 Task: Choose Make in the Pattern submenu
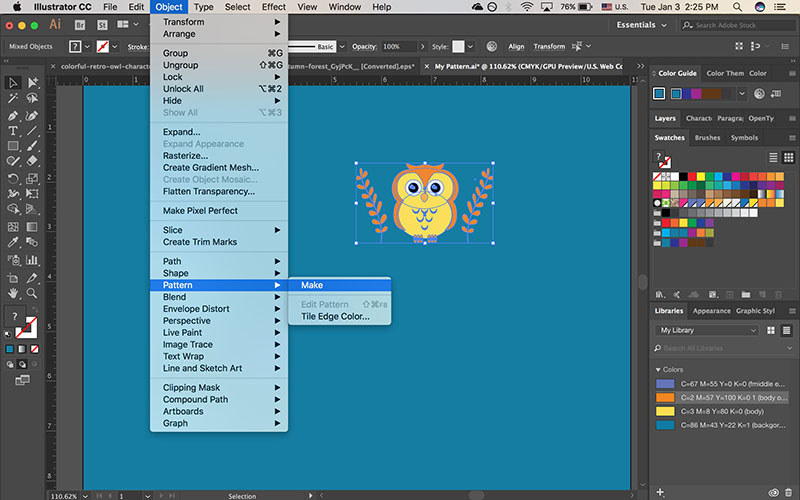(340, 285)
